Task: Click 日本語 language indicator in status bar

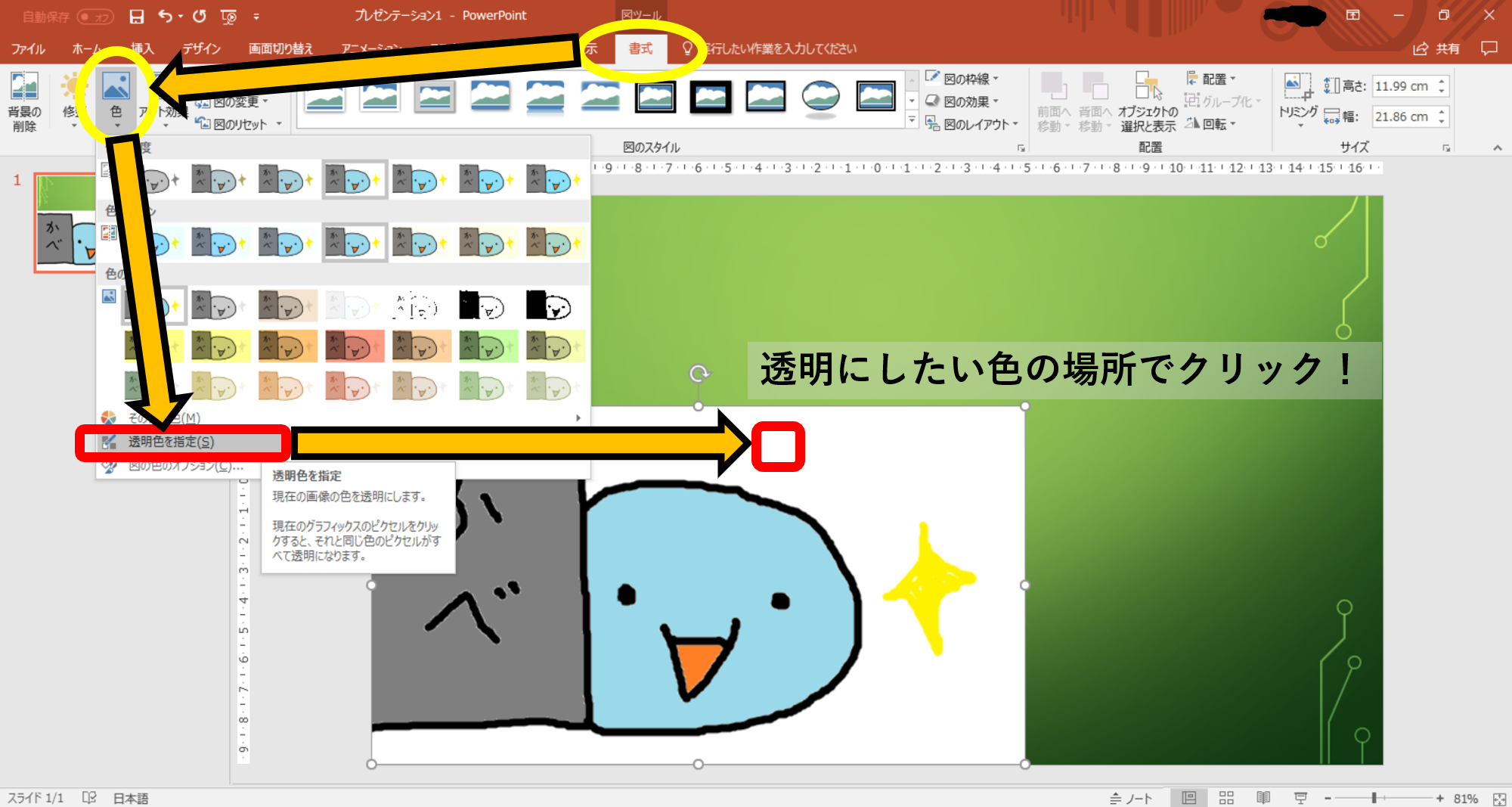Action: (131, 798)
